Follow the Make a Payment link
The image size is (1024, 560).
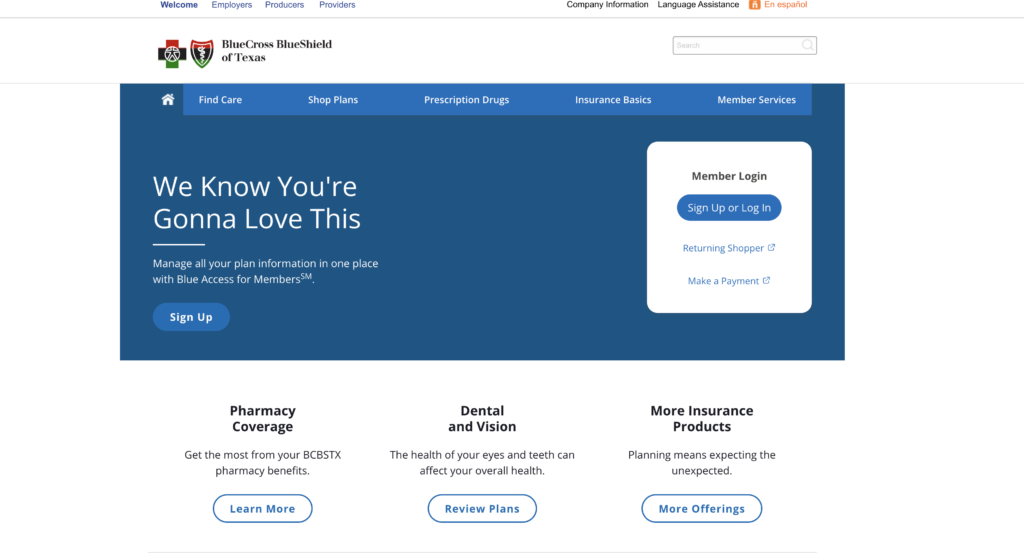(x=723, y=281)
